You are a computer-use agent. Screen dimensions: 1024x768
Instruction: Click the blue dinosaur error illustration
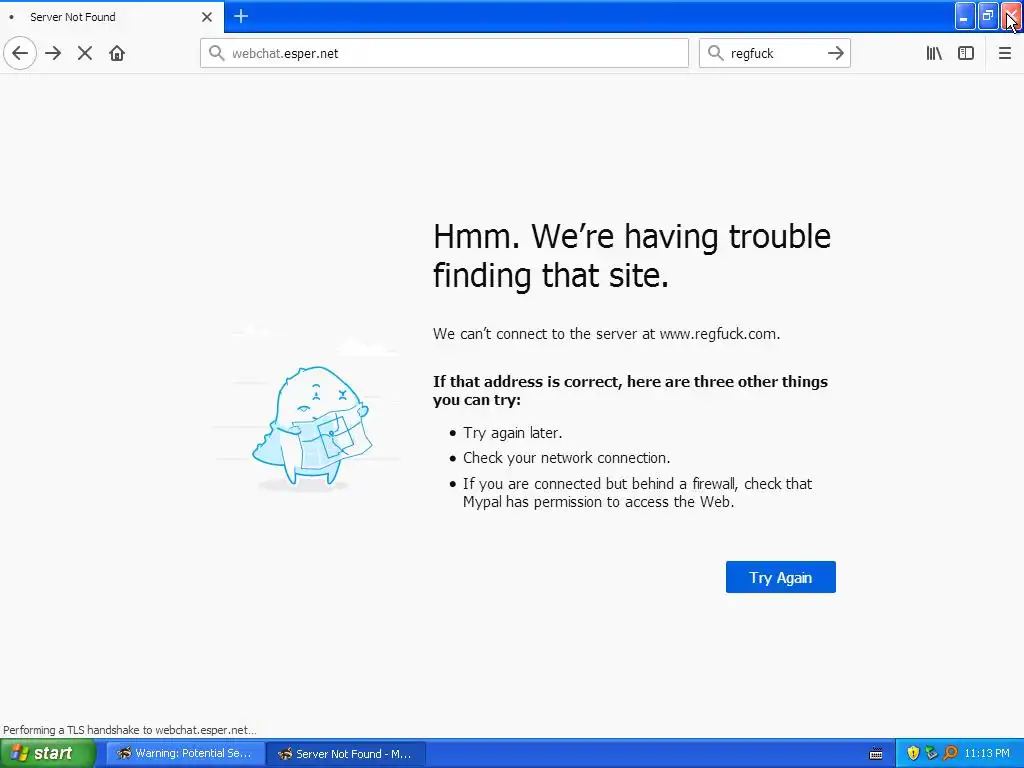[x=312, y=428]
